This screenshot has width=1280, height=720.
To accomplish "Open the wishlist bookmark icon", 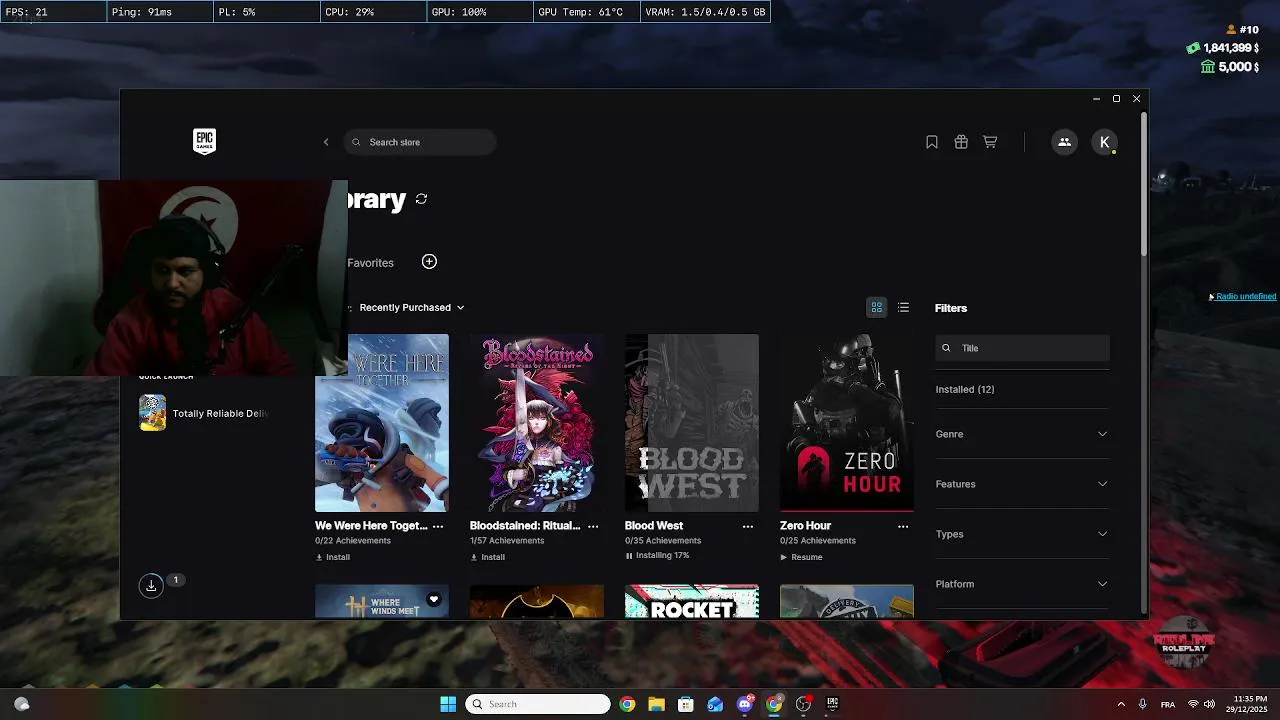I will click(x=932, y=142).
